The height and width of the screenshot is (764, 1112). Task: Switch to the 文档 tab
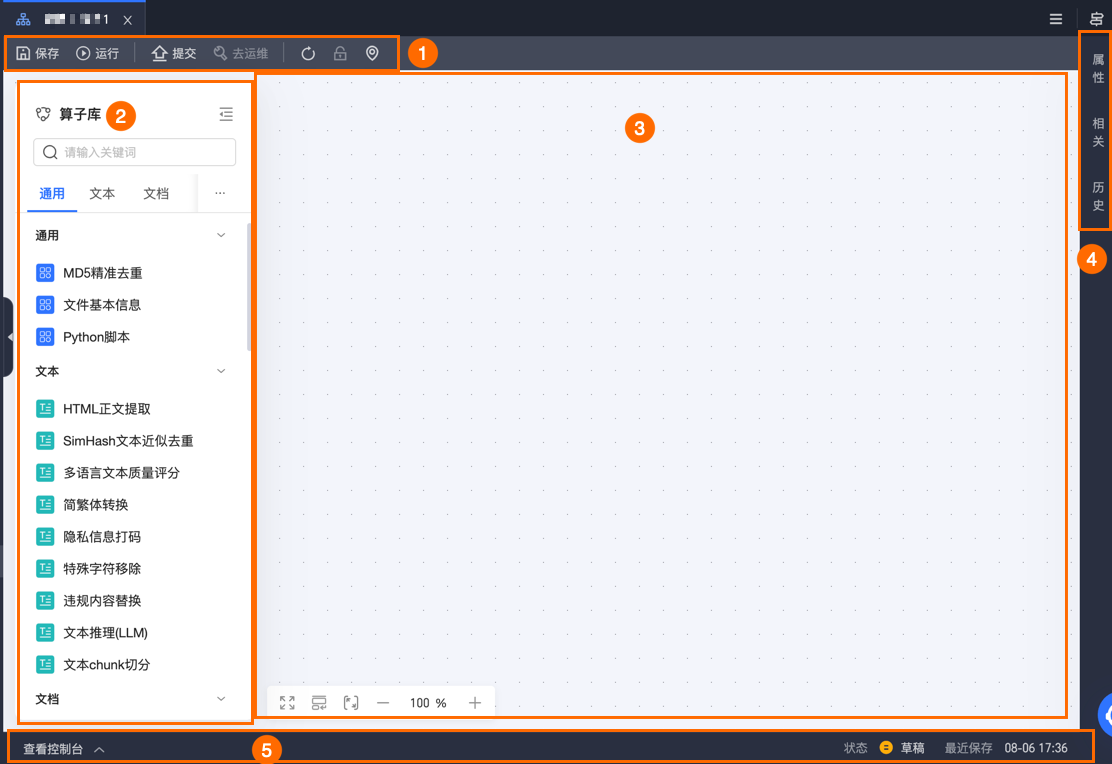(x=156, y=194)
